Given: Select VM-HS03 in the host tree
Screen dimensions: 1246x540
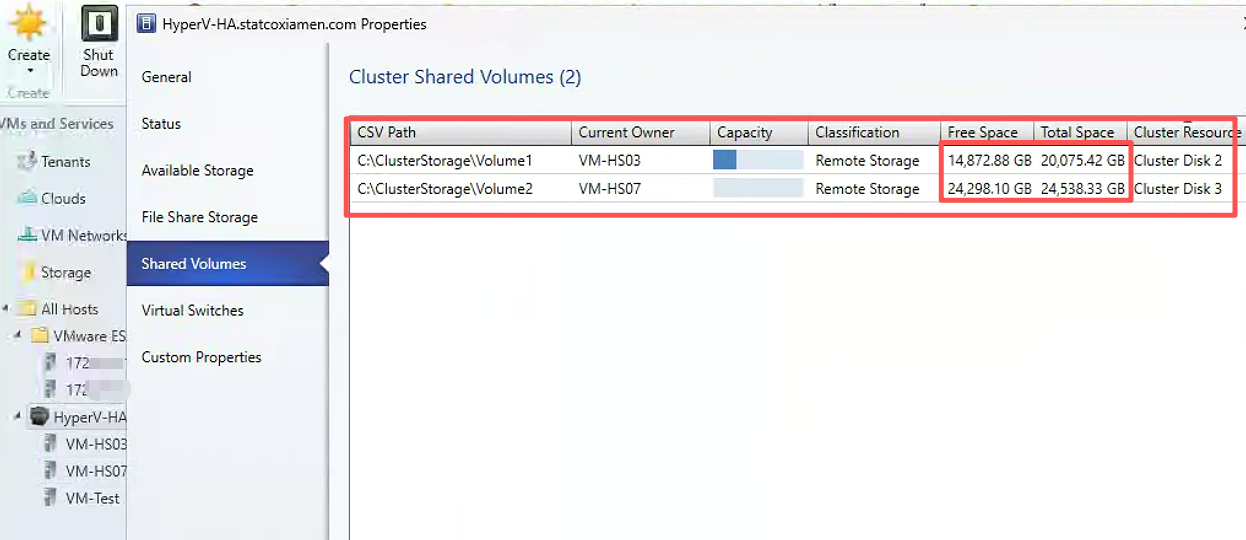Looking at the screenshot, I should pos(96,444).
